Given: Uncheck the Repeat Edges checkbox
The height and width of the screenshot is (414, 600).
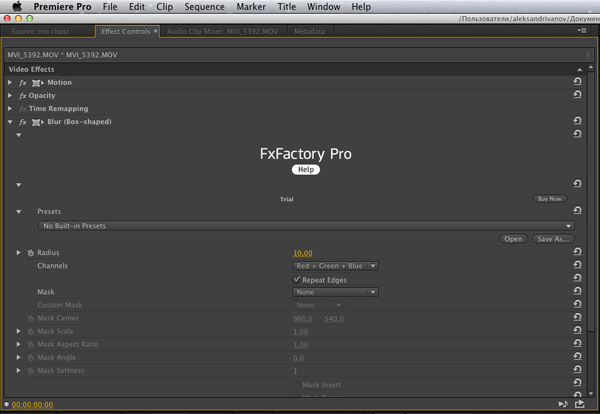Looking at the screenshot, I should coord(297,279).
